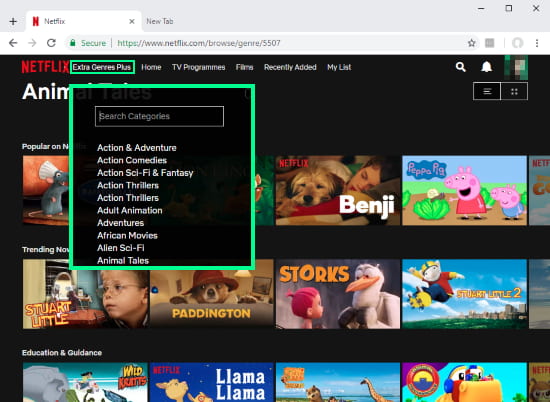Click the Netflix logo
Viewport: 550px width, 402px height.
tap(45, 67)
